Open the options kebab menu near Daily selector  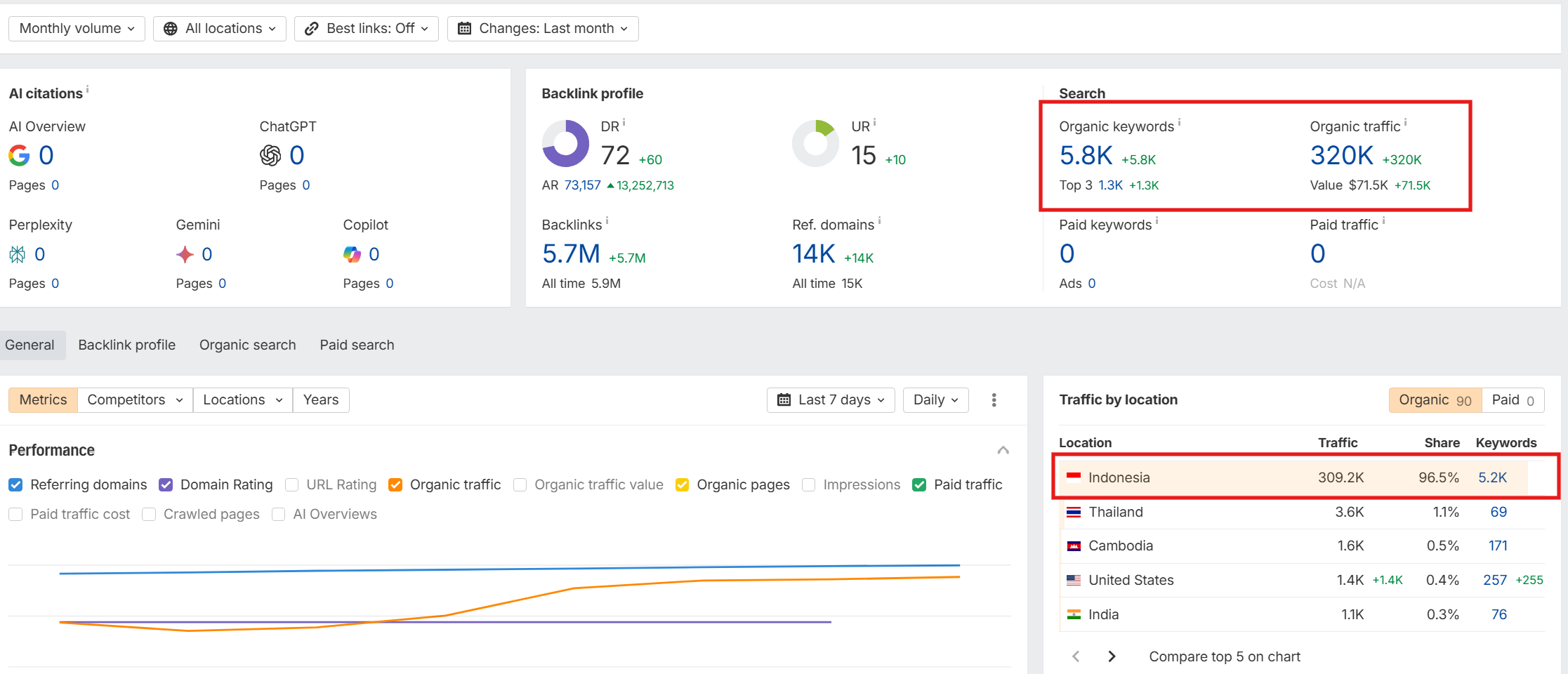tap(994, 399)
